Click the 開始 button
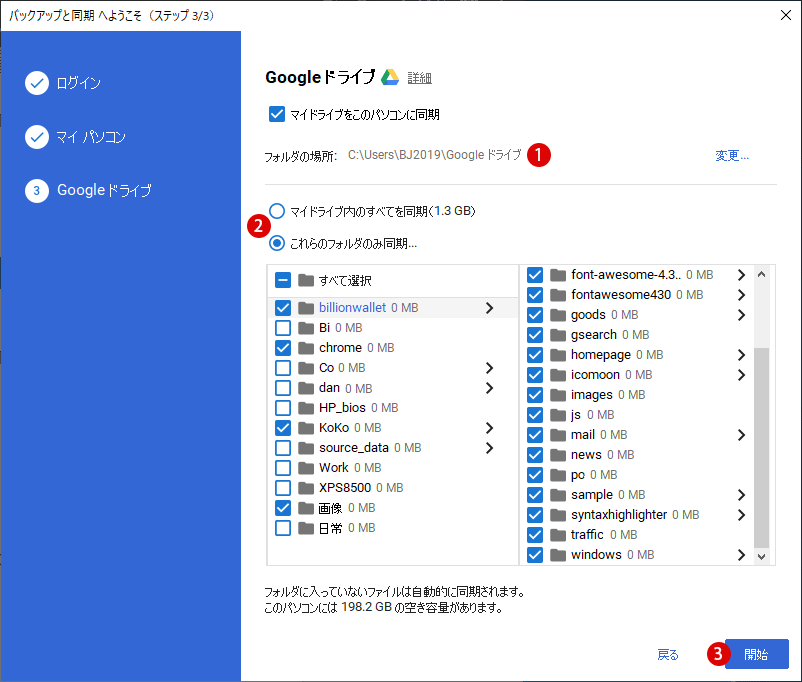The width and height of the screenshot is (802, 682). pyautogui.click(x=756, y=654)
